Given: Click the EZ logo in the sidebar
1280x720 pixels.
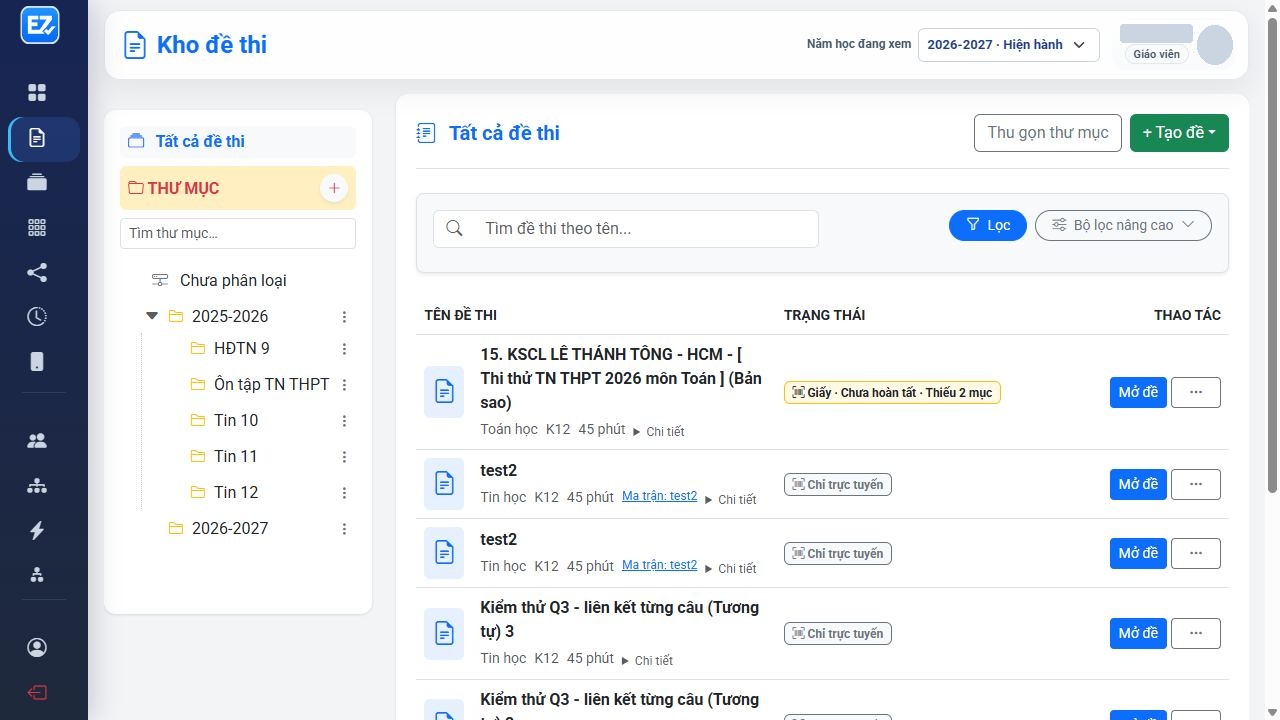Looking at the screenshot, I should tap(40, 26).
